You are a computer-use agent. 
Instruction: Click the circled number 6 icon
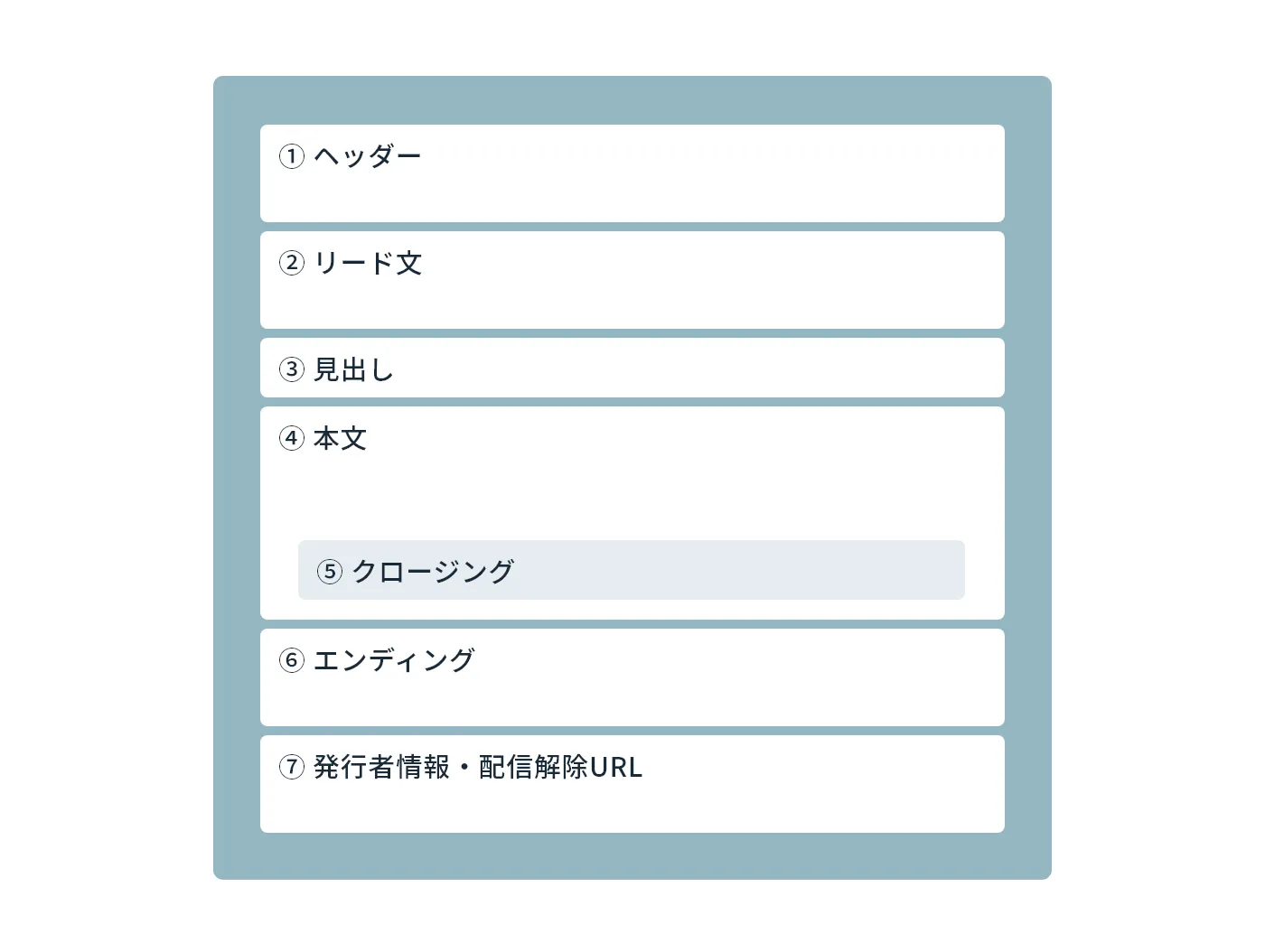pos(291,660)
